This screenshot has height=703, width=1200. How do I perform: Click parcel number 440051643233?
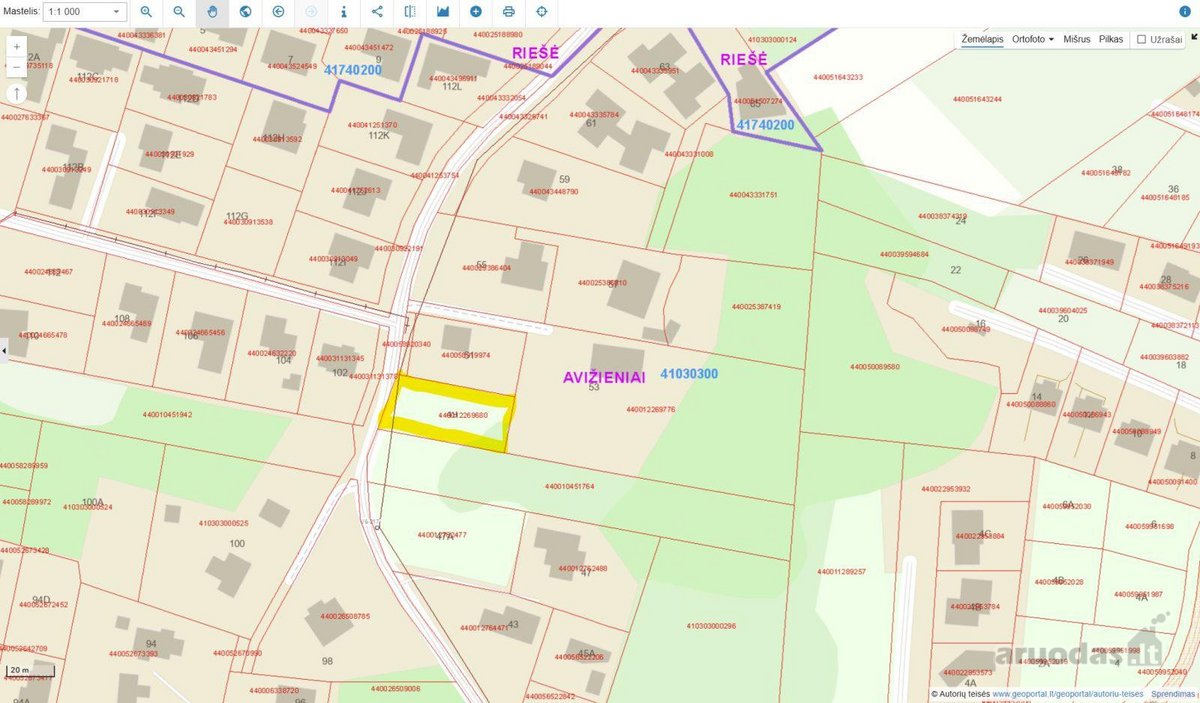tap(837, 77)
